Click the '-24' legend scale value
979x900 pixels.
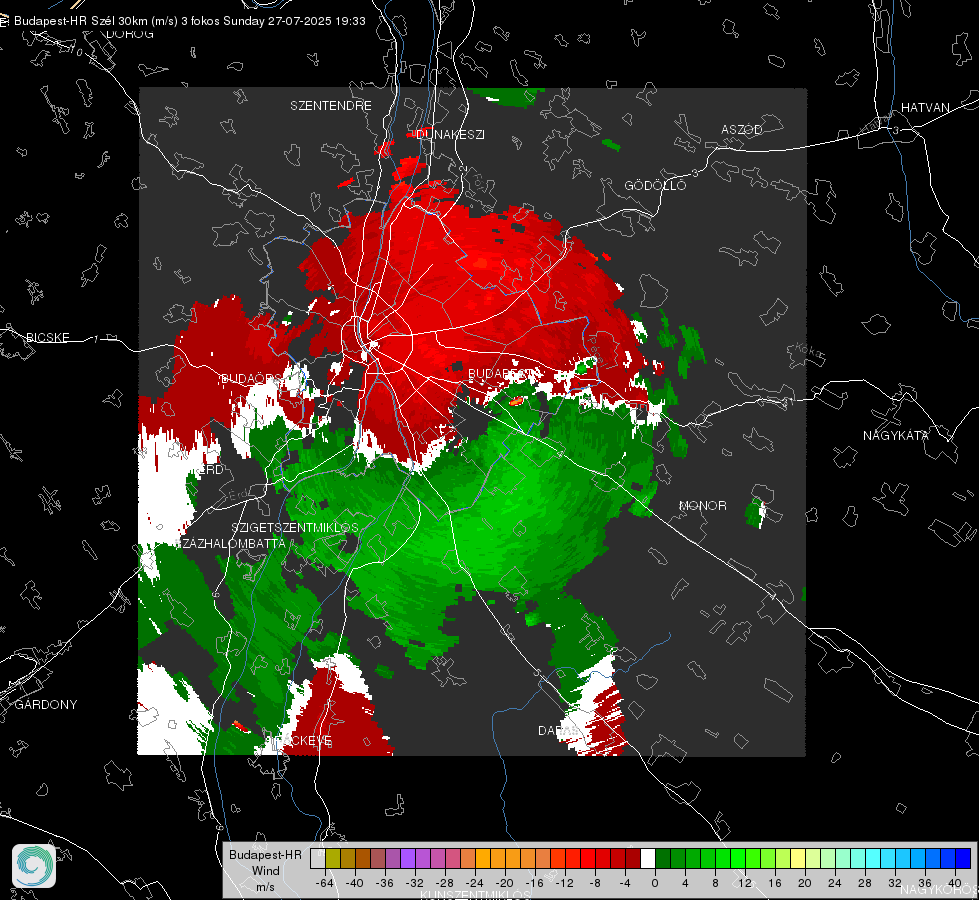[475, 883]
